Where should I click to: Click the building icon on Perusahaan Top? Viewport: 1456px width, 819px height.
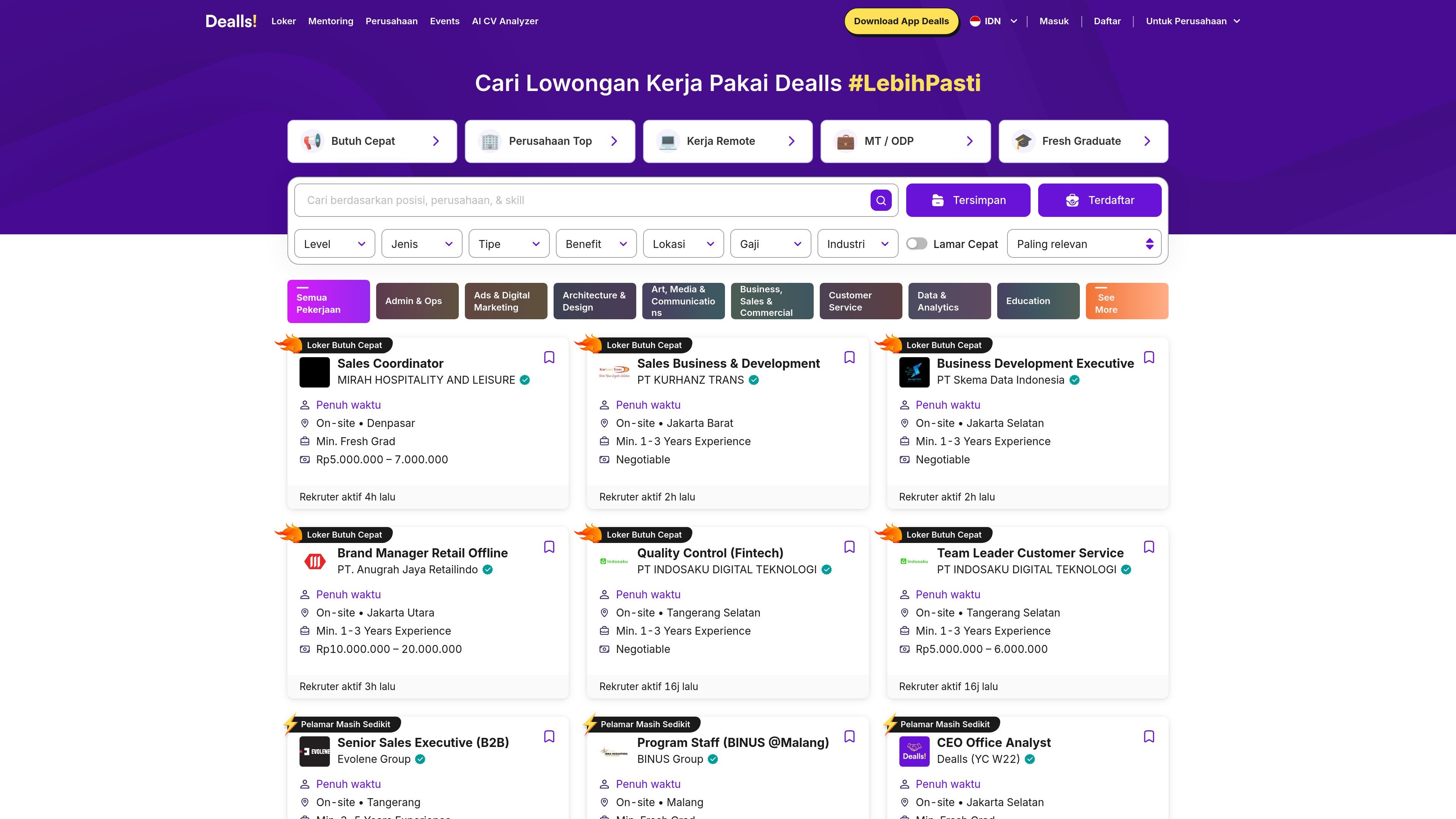[x=490, y=141]
